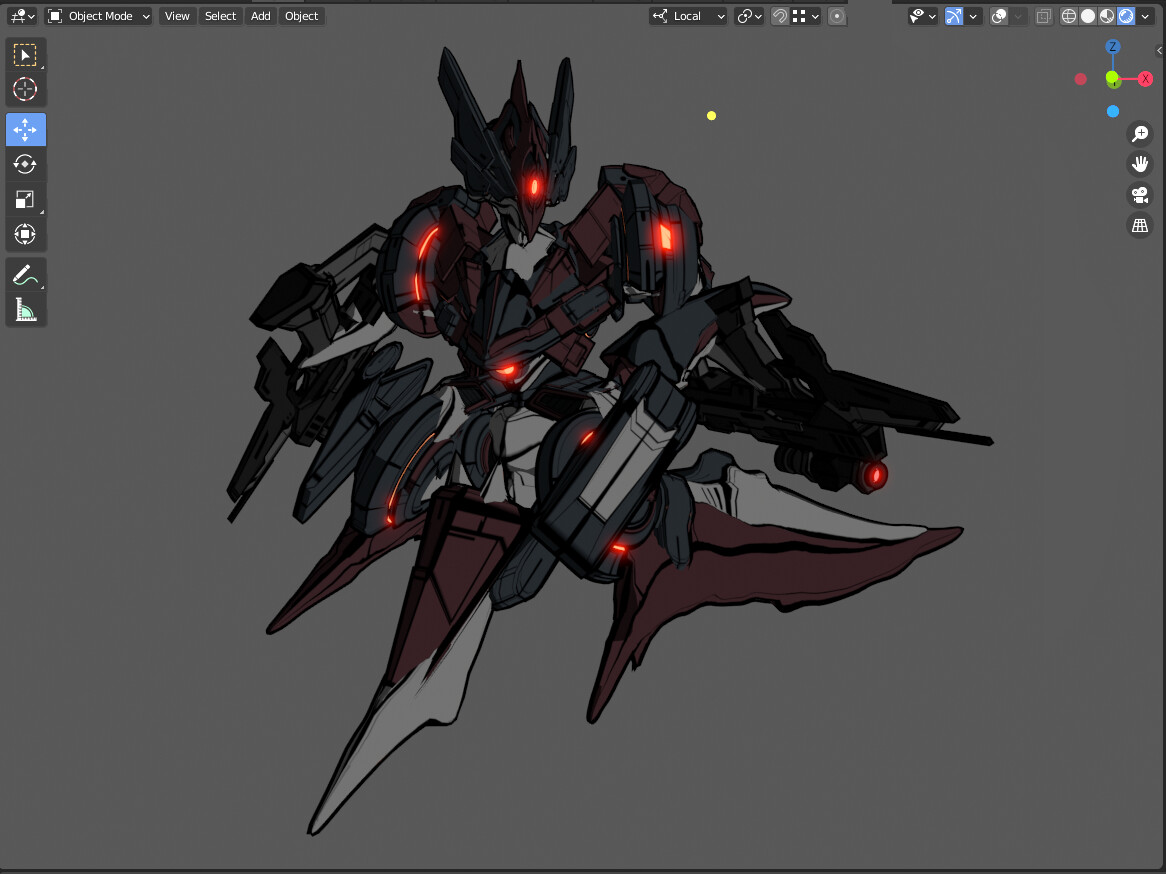The height and width of the screenshot is (874, 1166).
Task: Click the Z axis on navigation gizmo
Action: 1112,47
